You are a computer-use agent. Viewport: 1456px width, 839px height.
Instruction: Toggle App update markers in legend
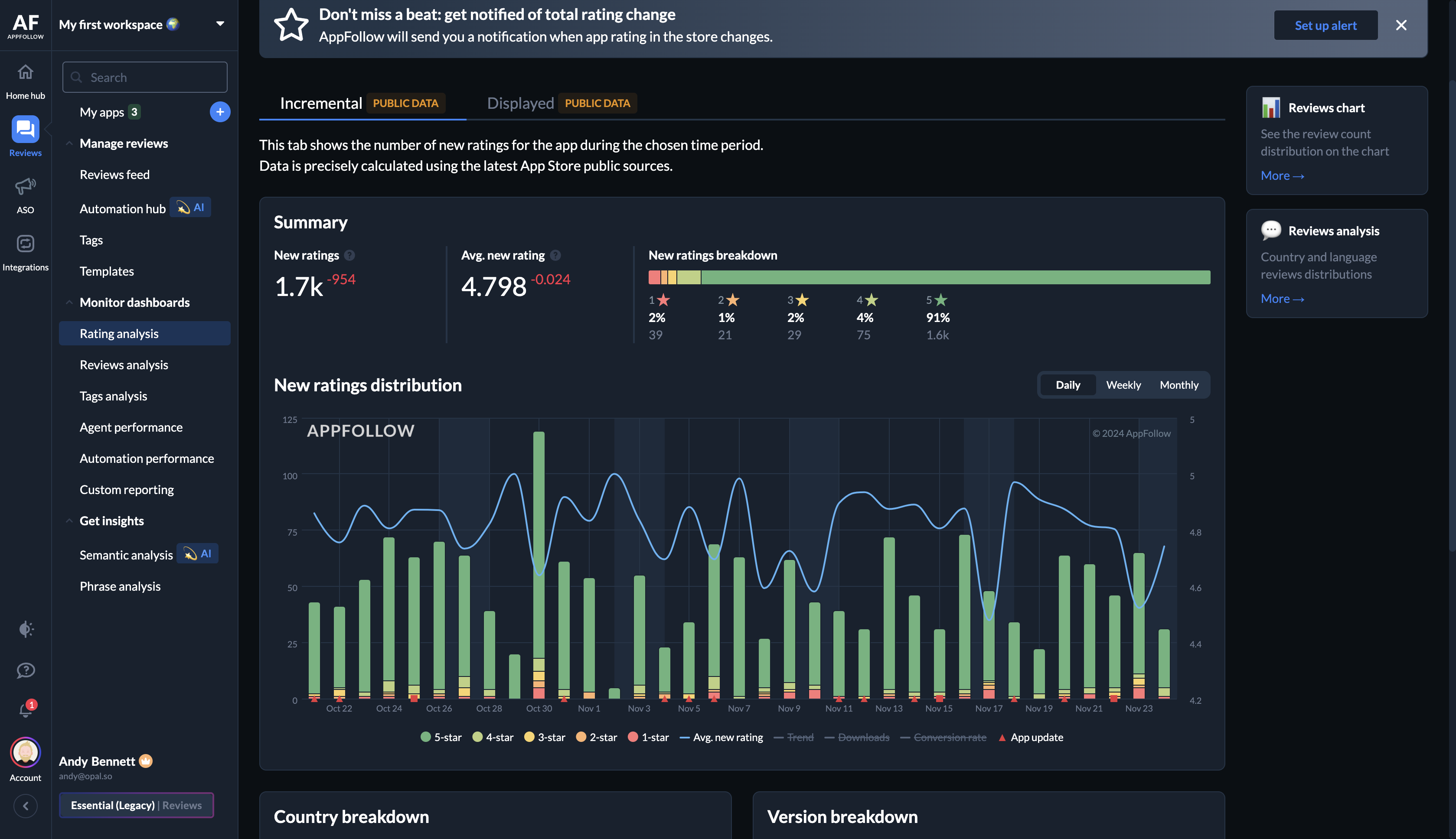1031,738
